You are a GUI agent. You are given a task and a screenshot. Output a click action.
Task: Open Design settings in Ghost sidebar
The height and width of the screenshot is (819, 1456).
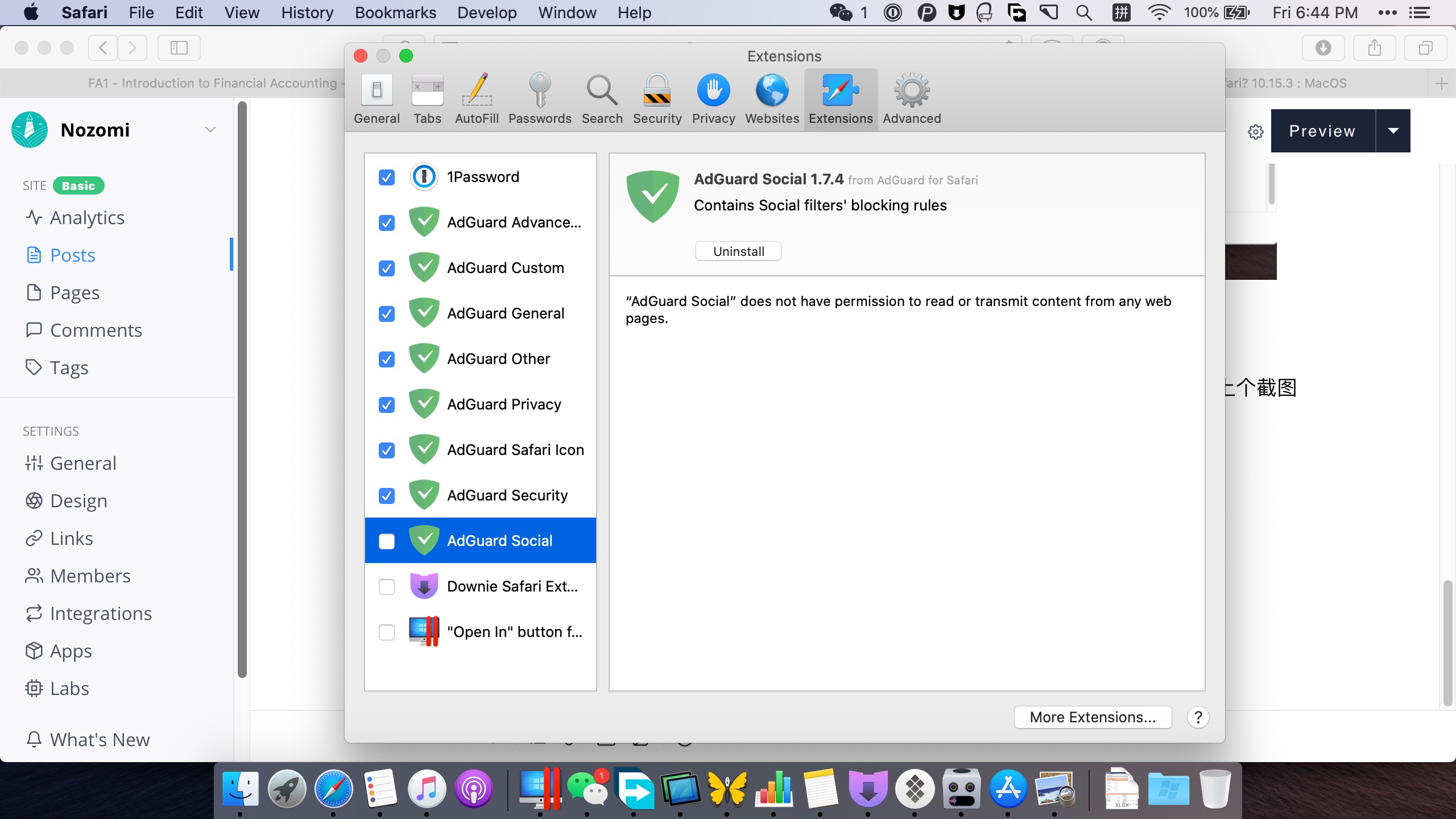click(x=67, y=501)
